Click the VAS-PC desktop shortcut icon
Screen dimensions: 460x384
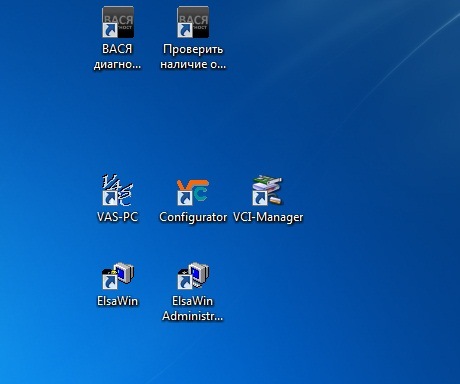118,190
